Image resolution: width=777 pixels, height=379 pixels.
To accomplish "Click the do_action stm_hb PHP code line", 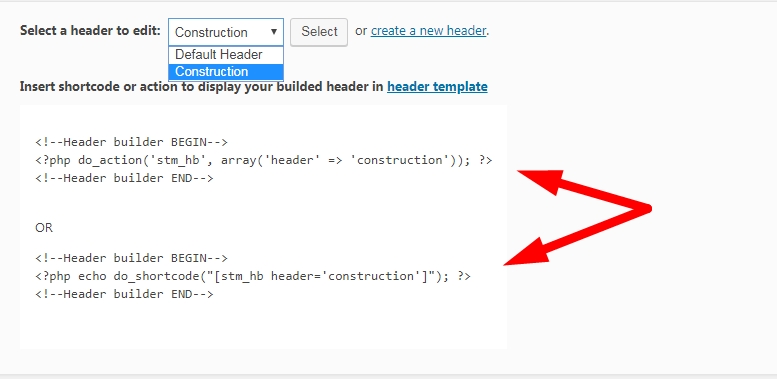I will (x=264, y=161).
